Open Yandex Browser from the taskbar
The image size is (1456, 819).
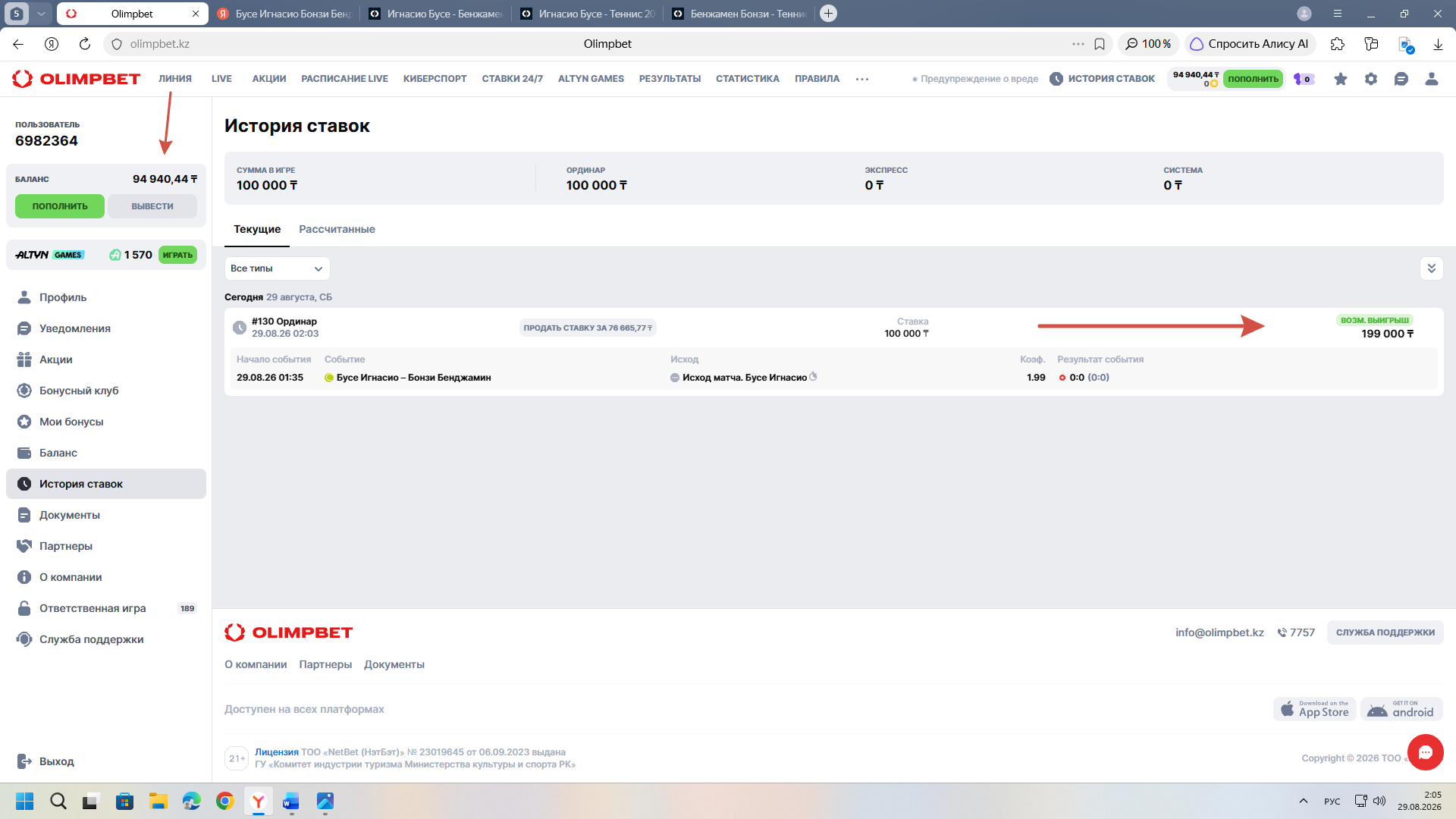(x=259, y=801)
